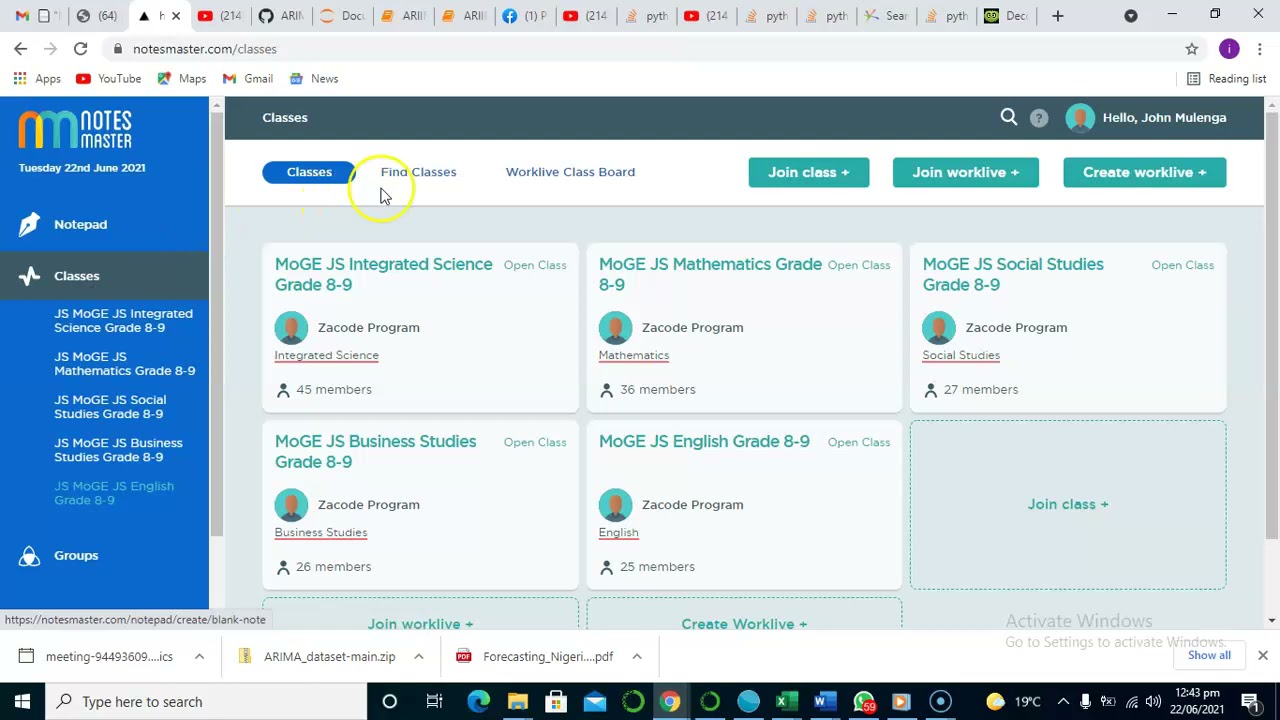Click Zacode avatar on Social Studies card
This screenshot has width=1280, height=720.
(939, 328)
